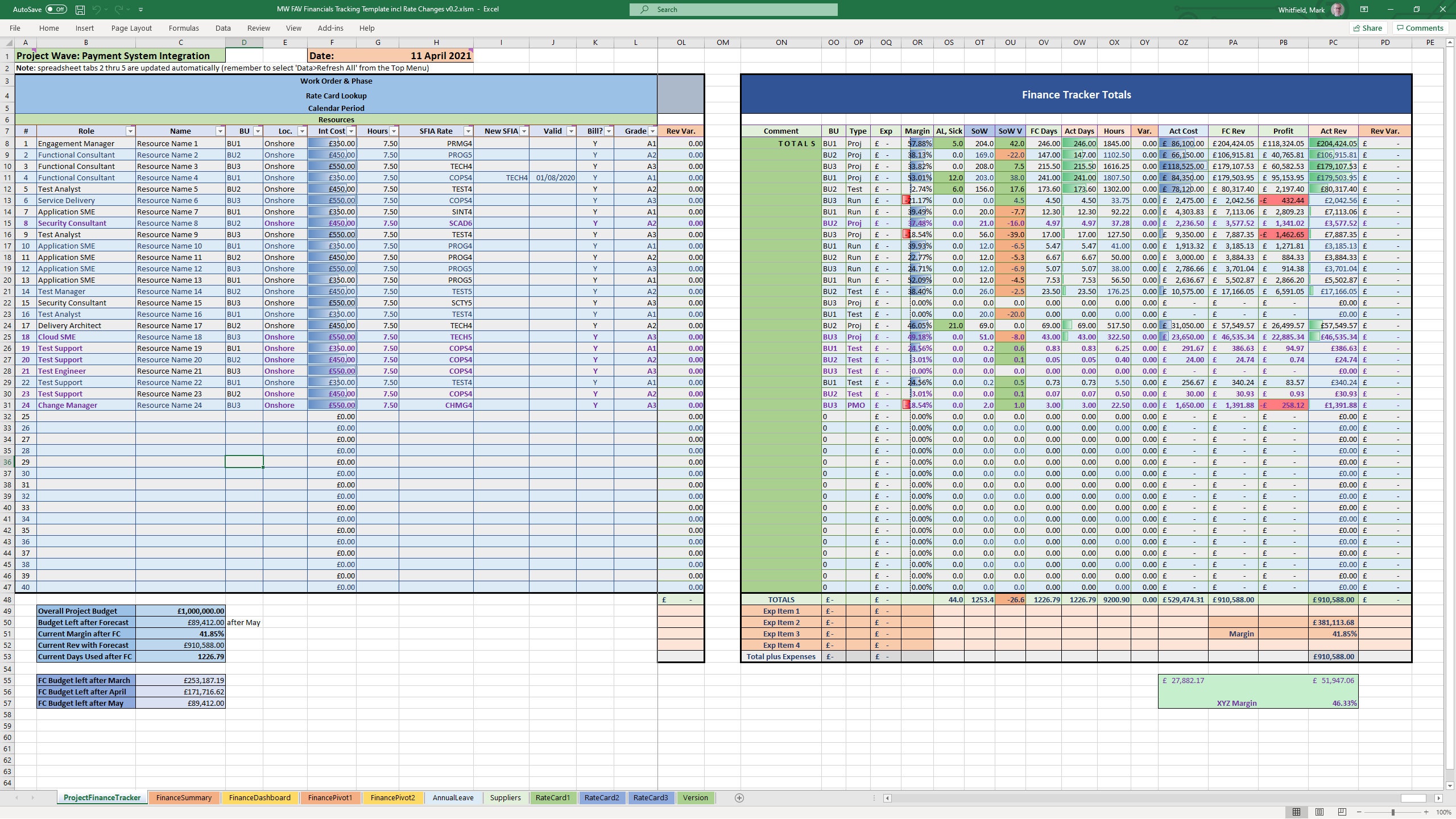Click the Undo icon
The width and height of the screenshot is (1456, 819).
pos(97,9)
